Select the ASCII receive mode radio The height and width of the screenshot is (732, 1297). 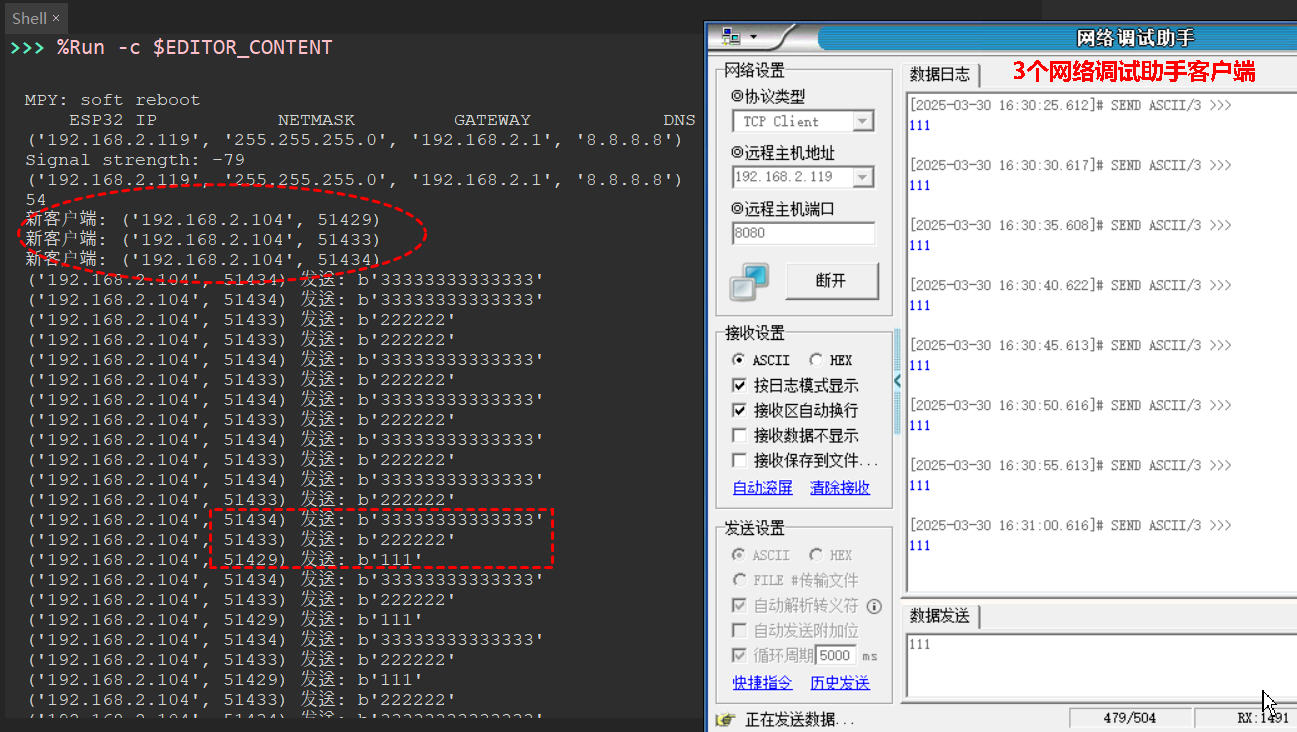point(739,360)
